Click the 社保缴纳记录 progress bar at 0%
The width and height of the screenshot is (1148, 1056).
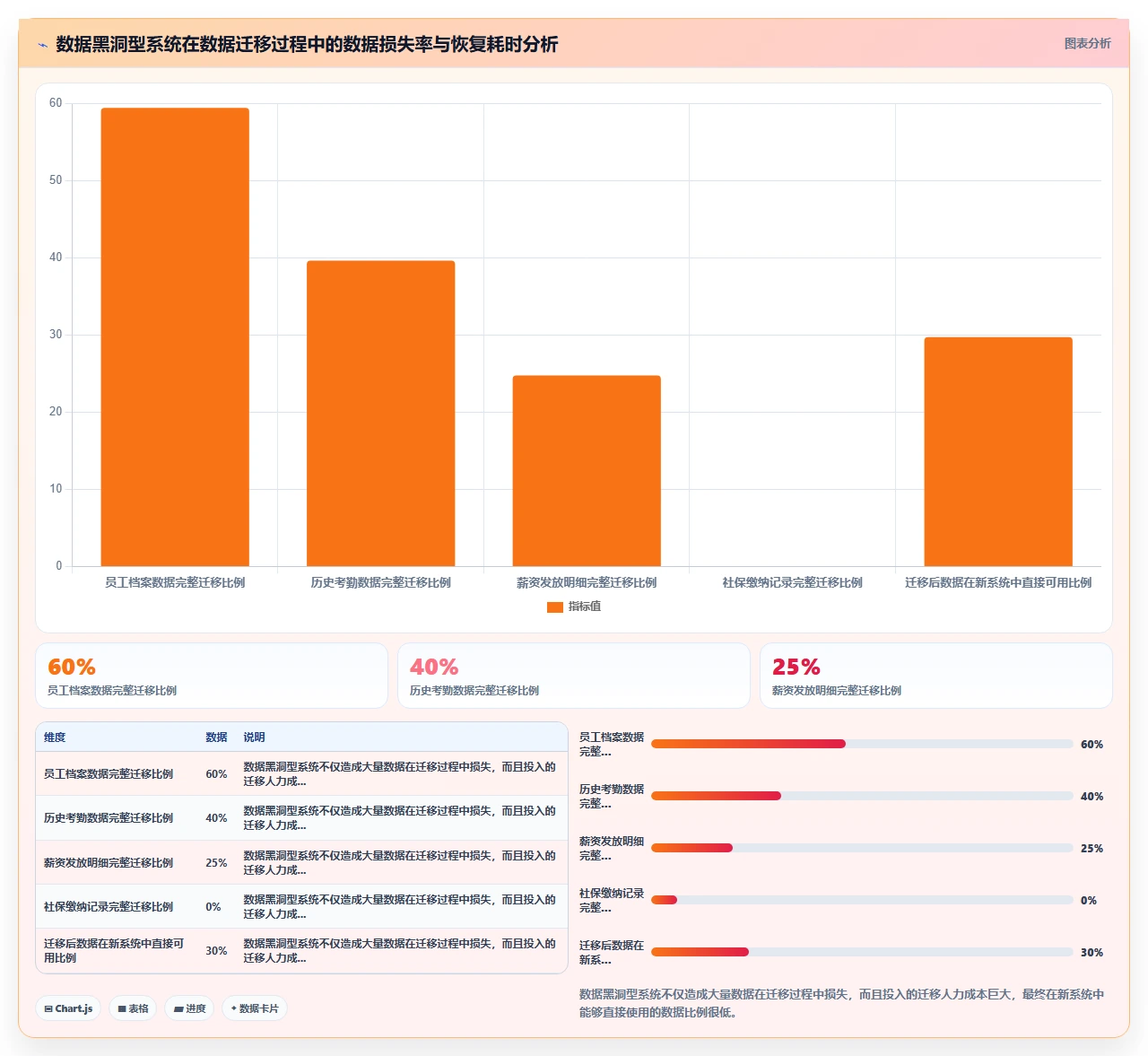click(x=862, y=900)
